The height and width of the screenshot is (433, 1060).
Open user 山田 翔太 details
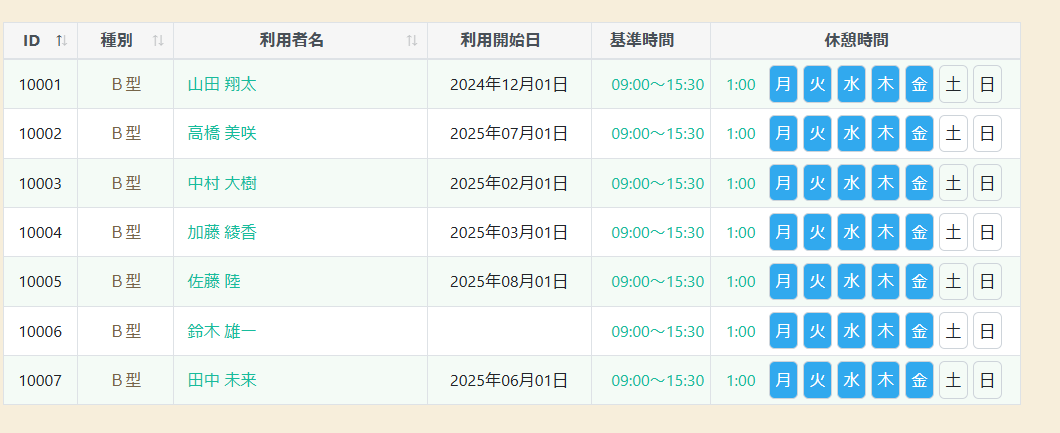pos(222,85)
